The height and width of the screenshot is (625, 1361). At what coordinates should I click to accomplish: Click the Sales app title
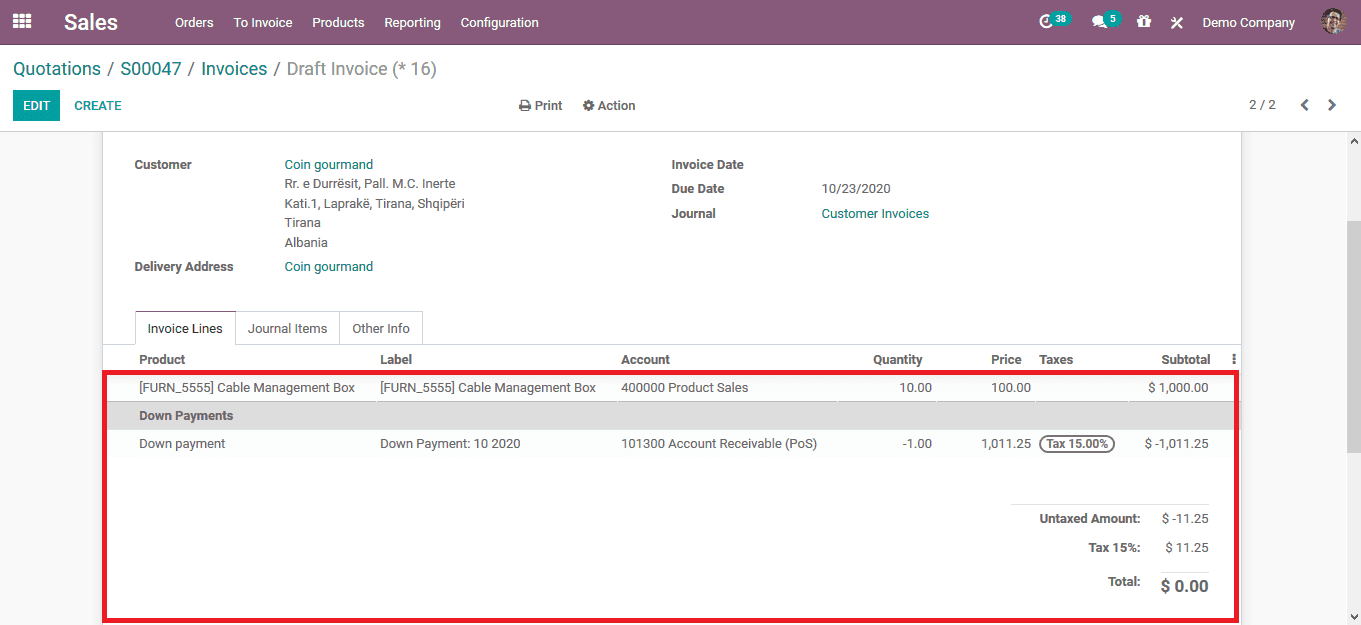(x=91, y=22)
